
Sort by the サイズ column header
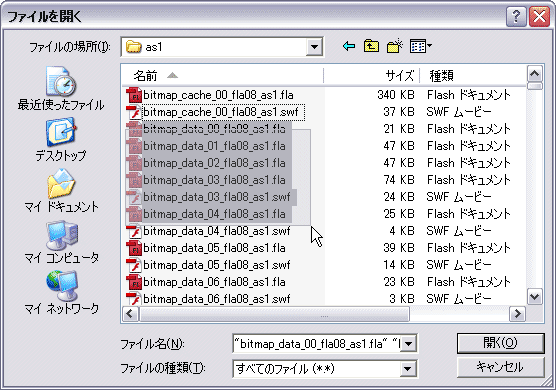coord(372,76)
